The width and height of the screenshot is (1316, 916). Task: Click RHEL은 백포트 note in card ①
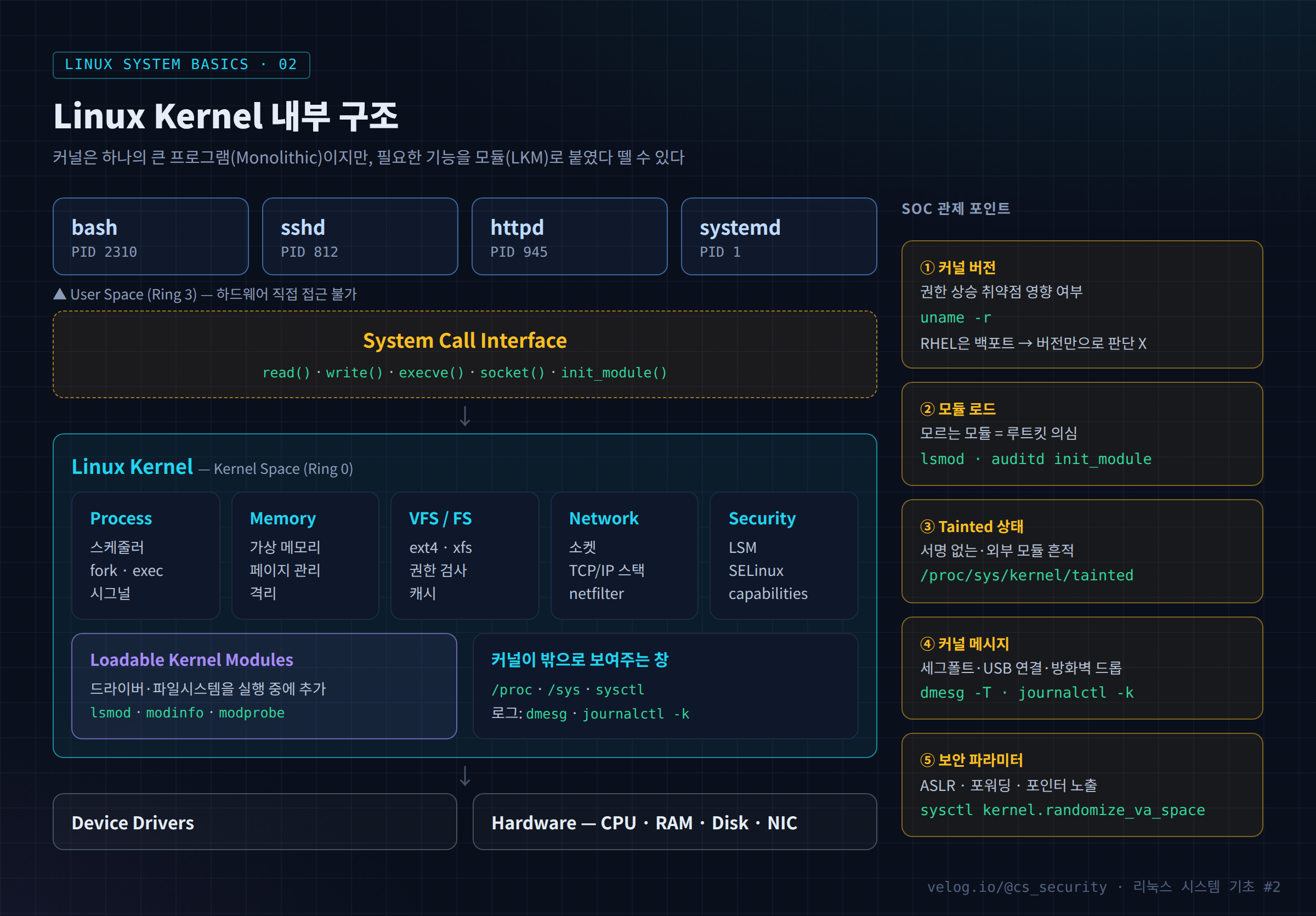pos(1034,343)
